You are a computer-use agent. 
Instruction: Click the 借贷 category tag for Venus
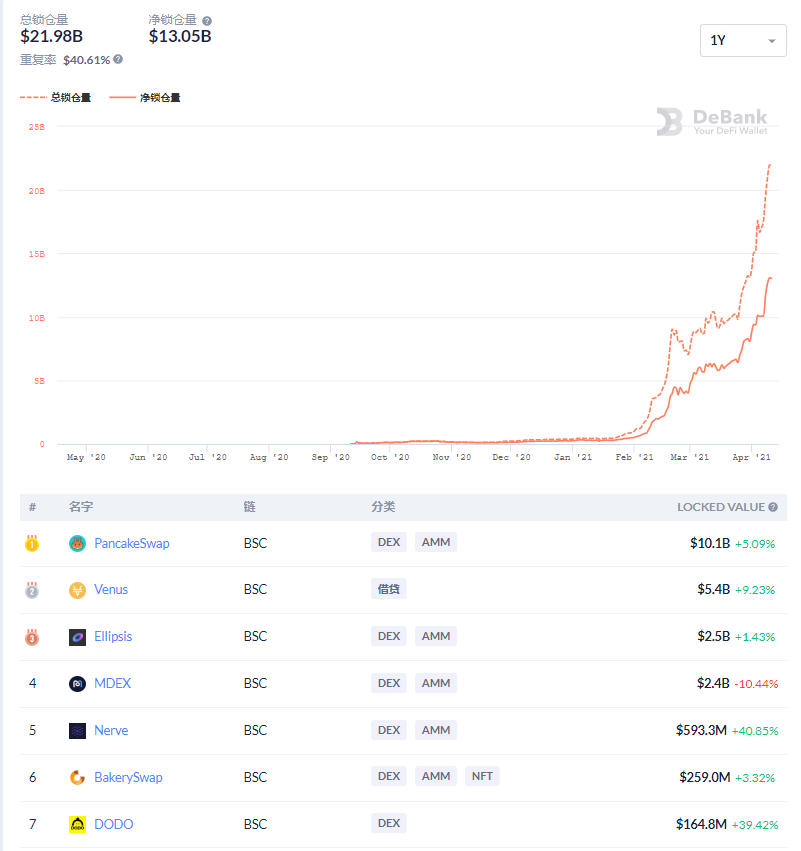(x=389, y=589)
